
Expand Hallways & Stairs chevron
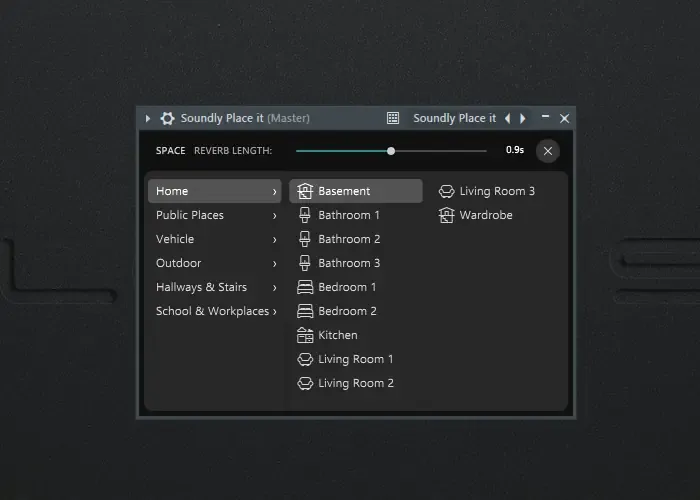[x=275, y=288]
